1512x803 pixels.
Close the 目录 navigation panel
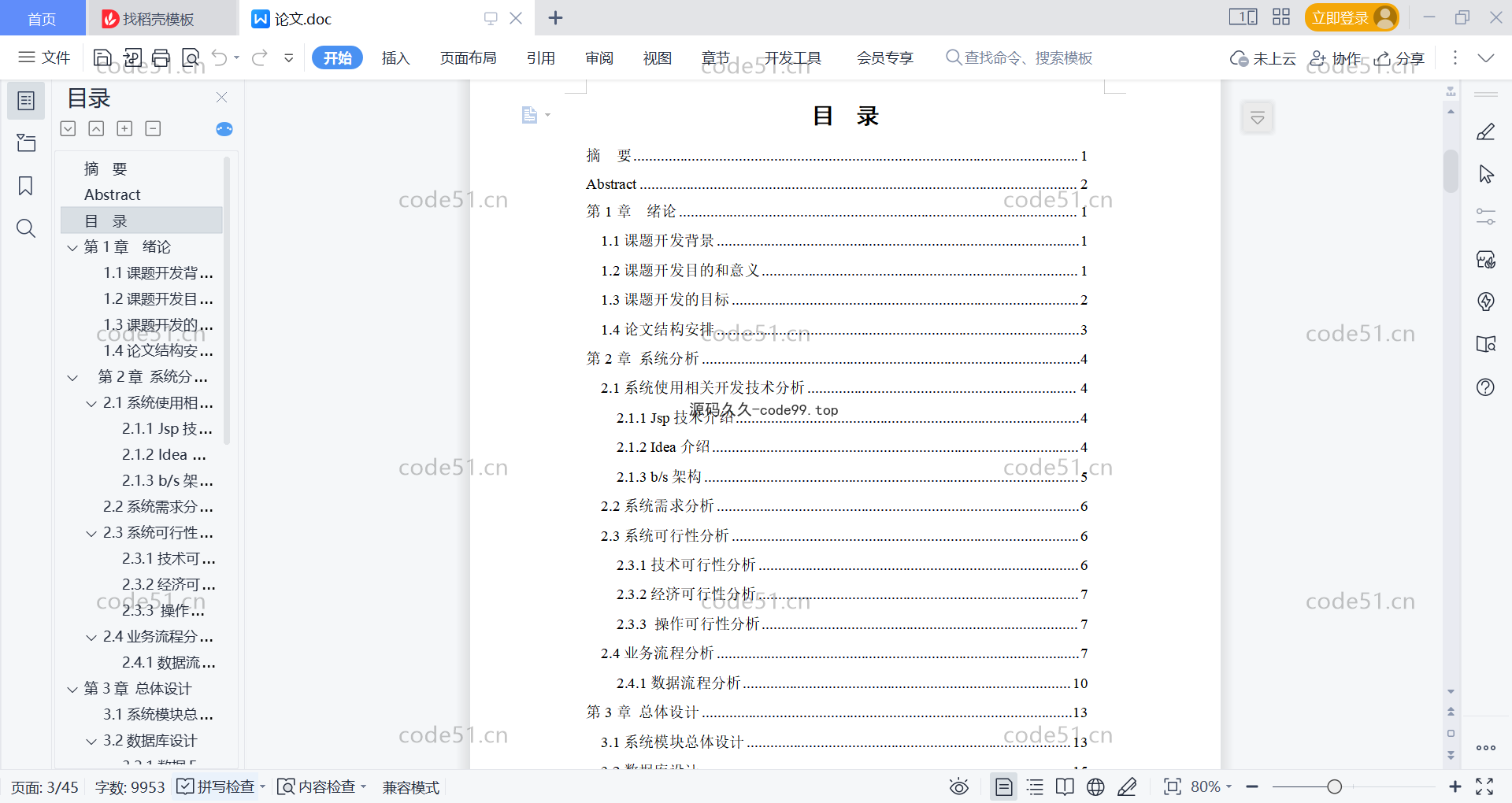(x=221, y=98)
